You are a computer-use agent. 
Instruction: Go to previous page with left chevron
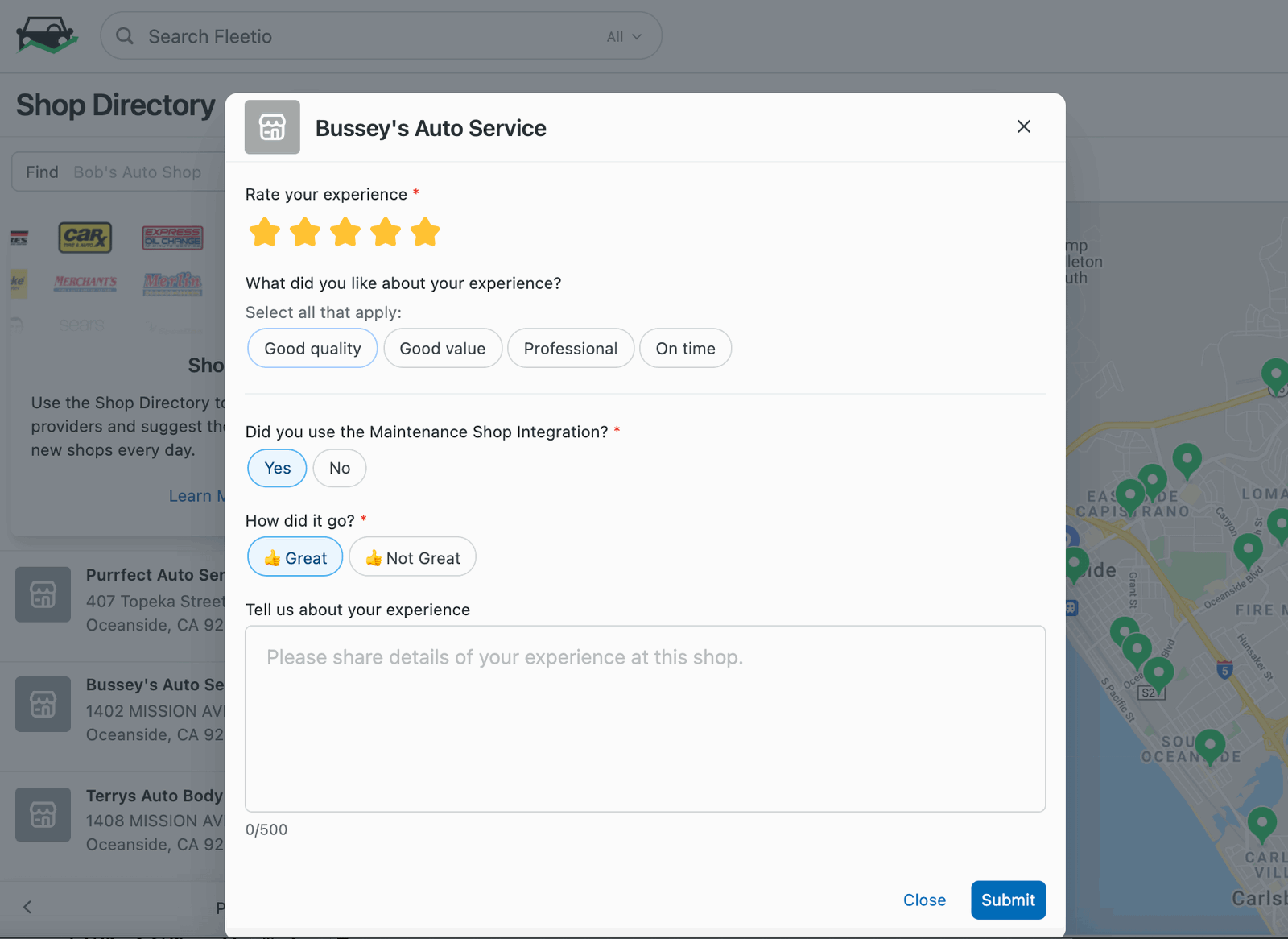click(x=27, y=907)
